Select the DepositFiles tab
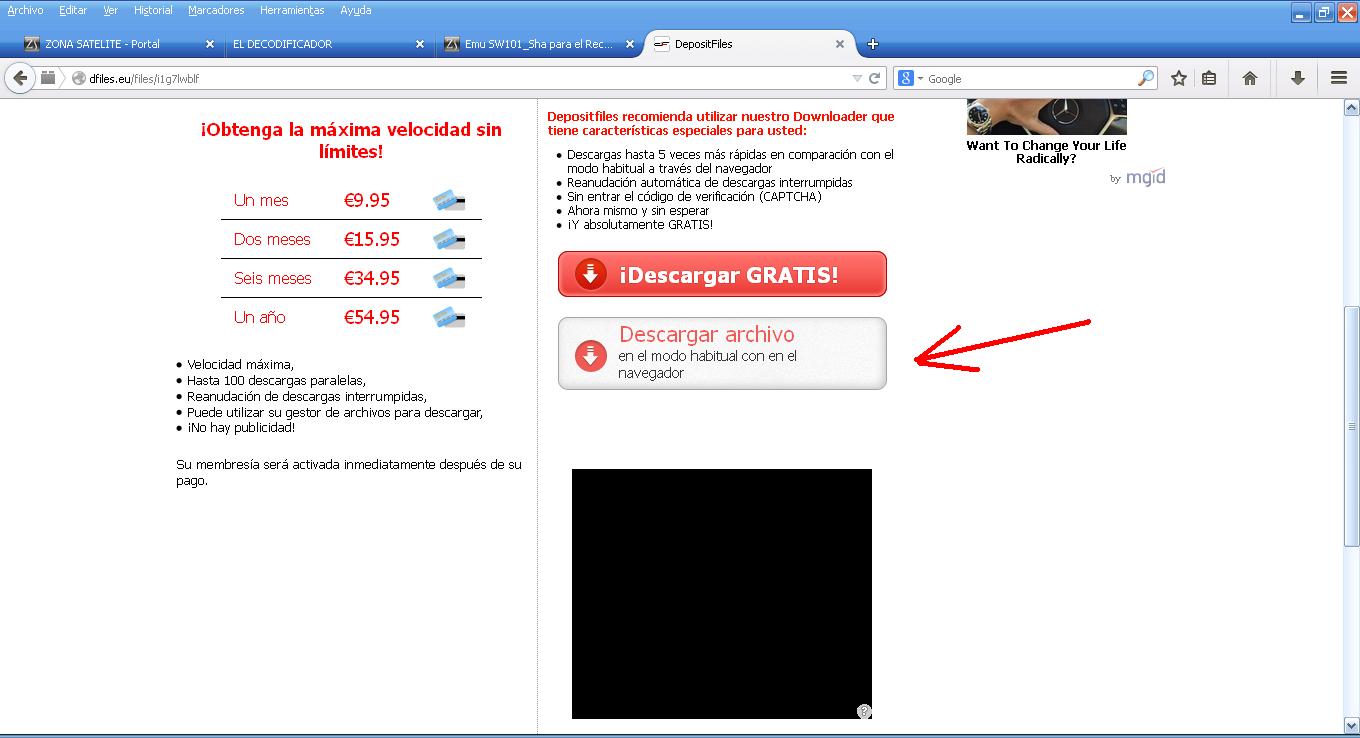1360x738 pixels. tap(748, 44)
